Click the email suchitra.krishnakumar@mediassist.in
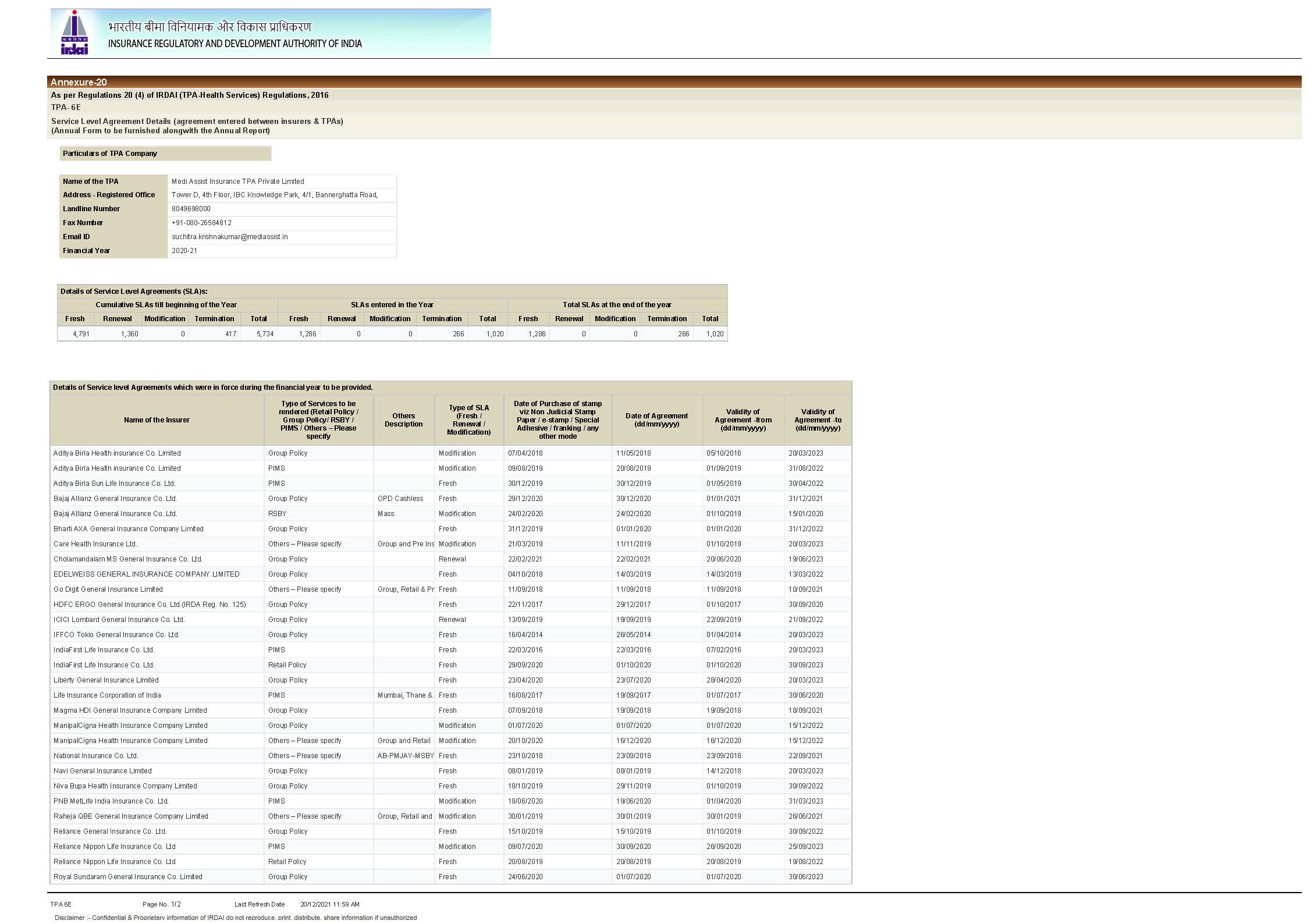Screen dimensions: 1307x924 point(229,237)
